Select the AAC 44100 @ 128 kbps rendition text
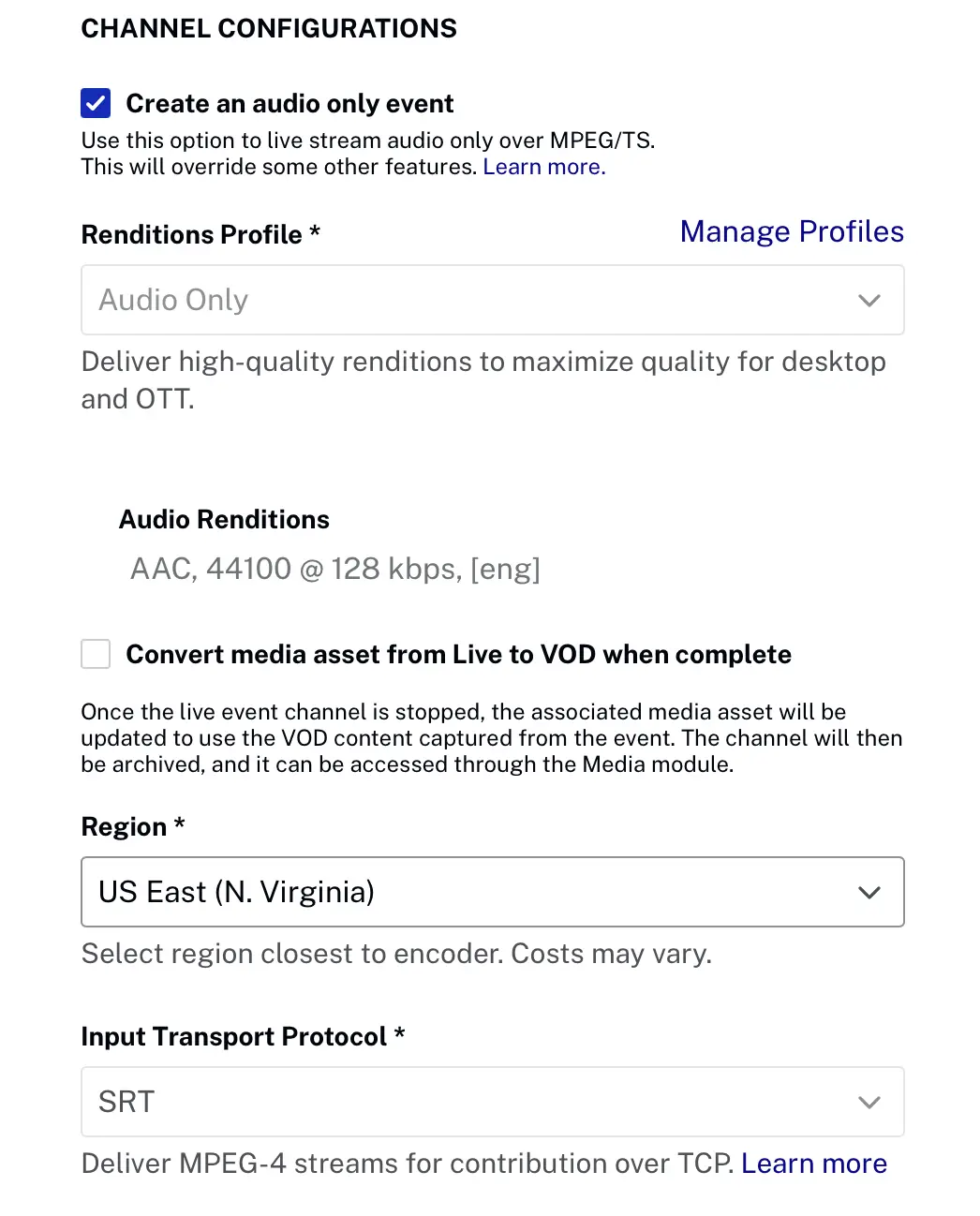 pos(334,569)
